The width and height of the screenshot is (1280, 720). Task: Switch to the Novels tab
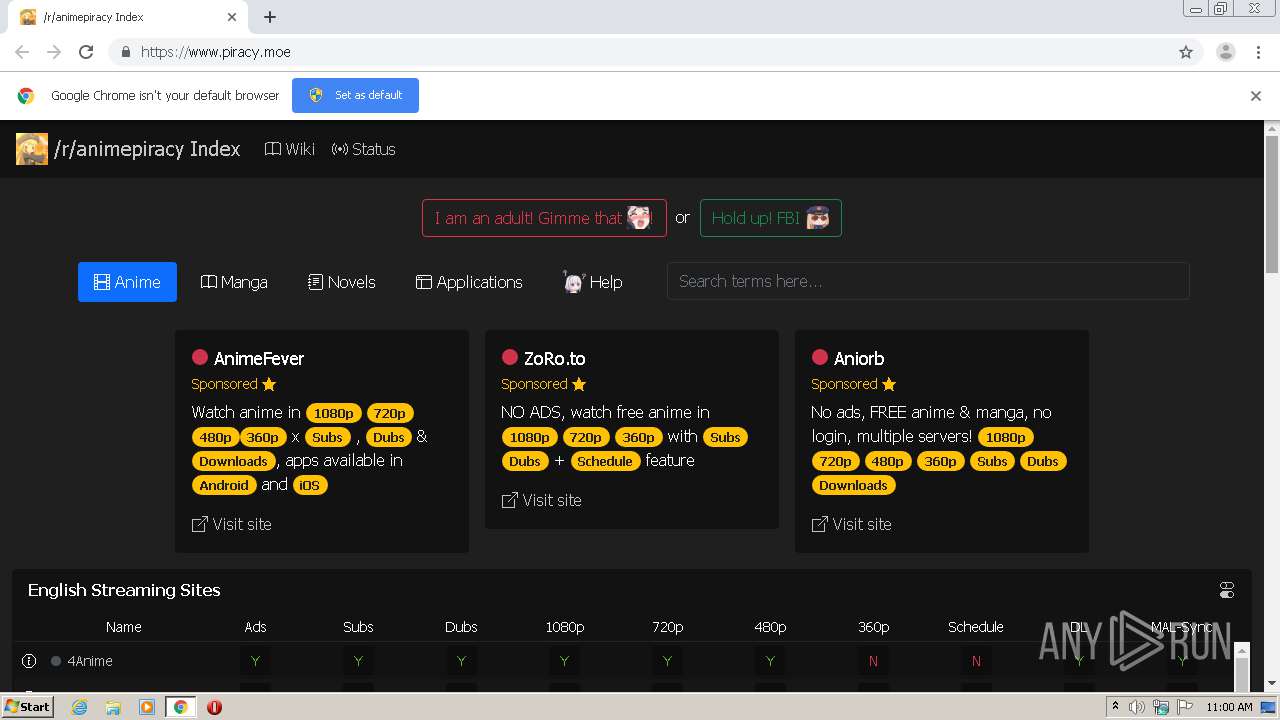[342, 282]
